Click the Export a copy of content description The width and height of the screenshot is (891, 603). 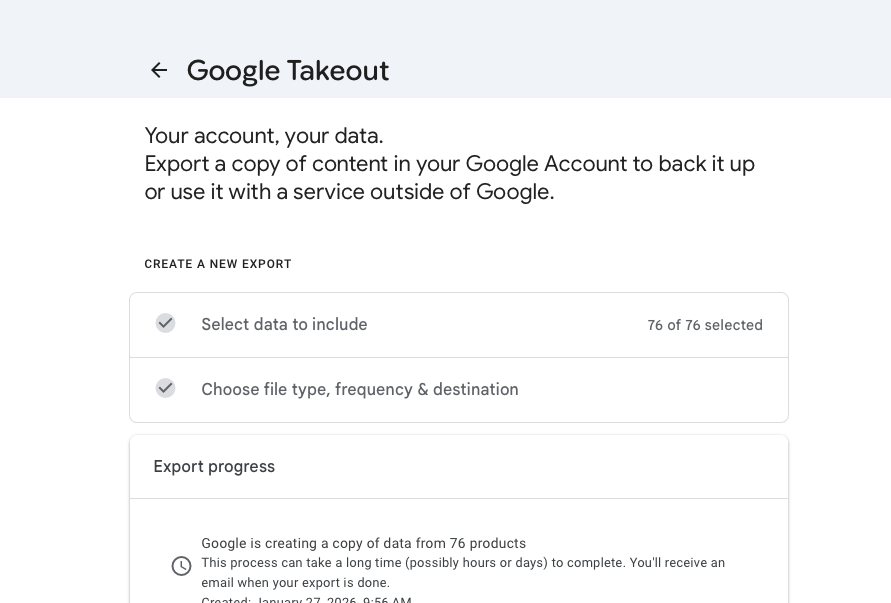(x=449, y=164)
